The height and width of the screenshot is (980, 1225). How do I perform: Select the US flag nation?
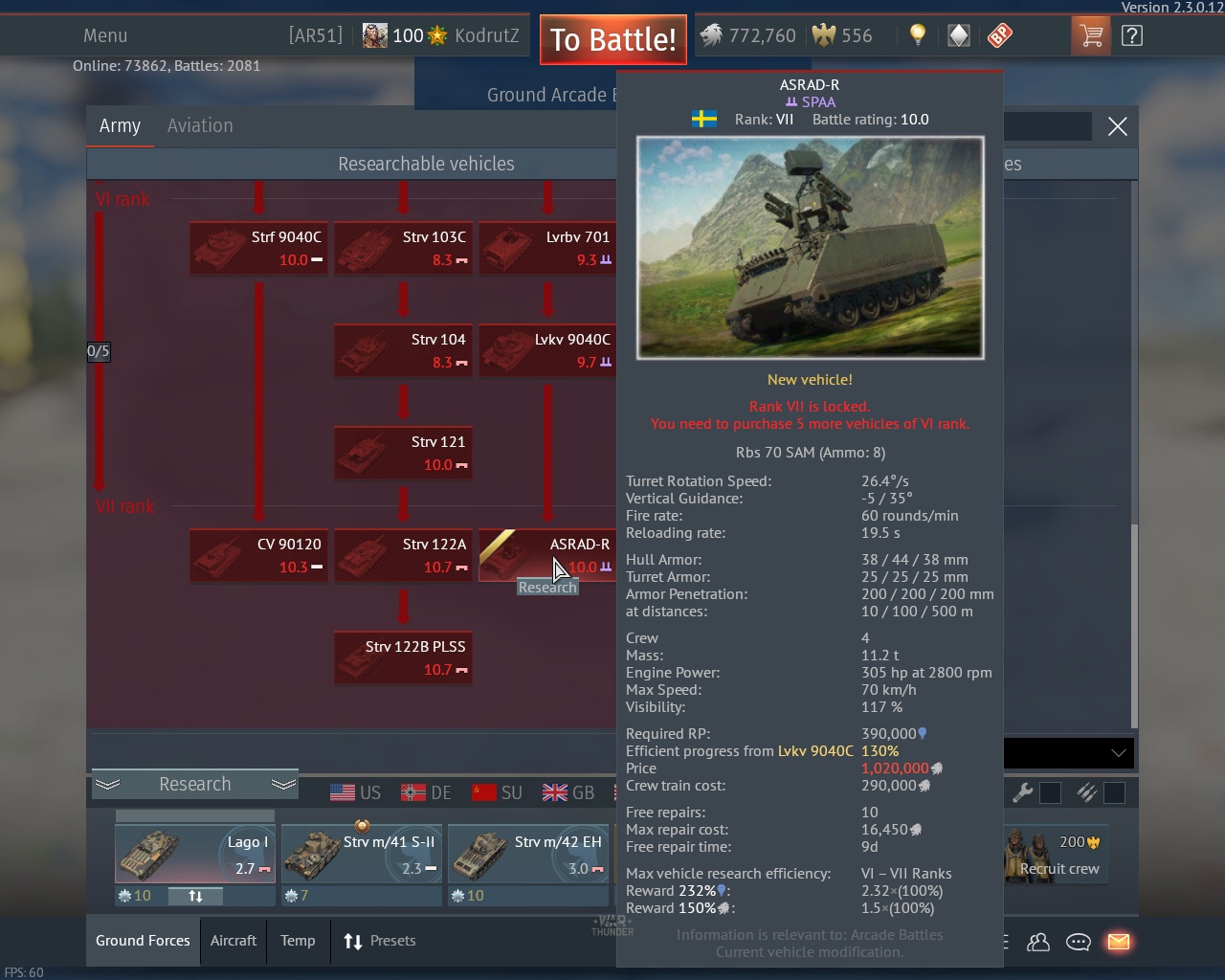[x=355, y=792]
